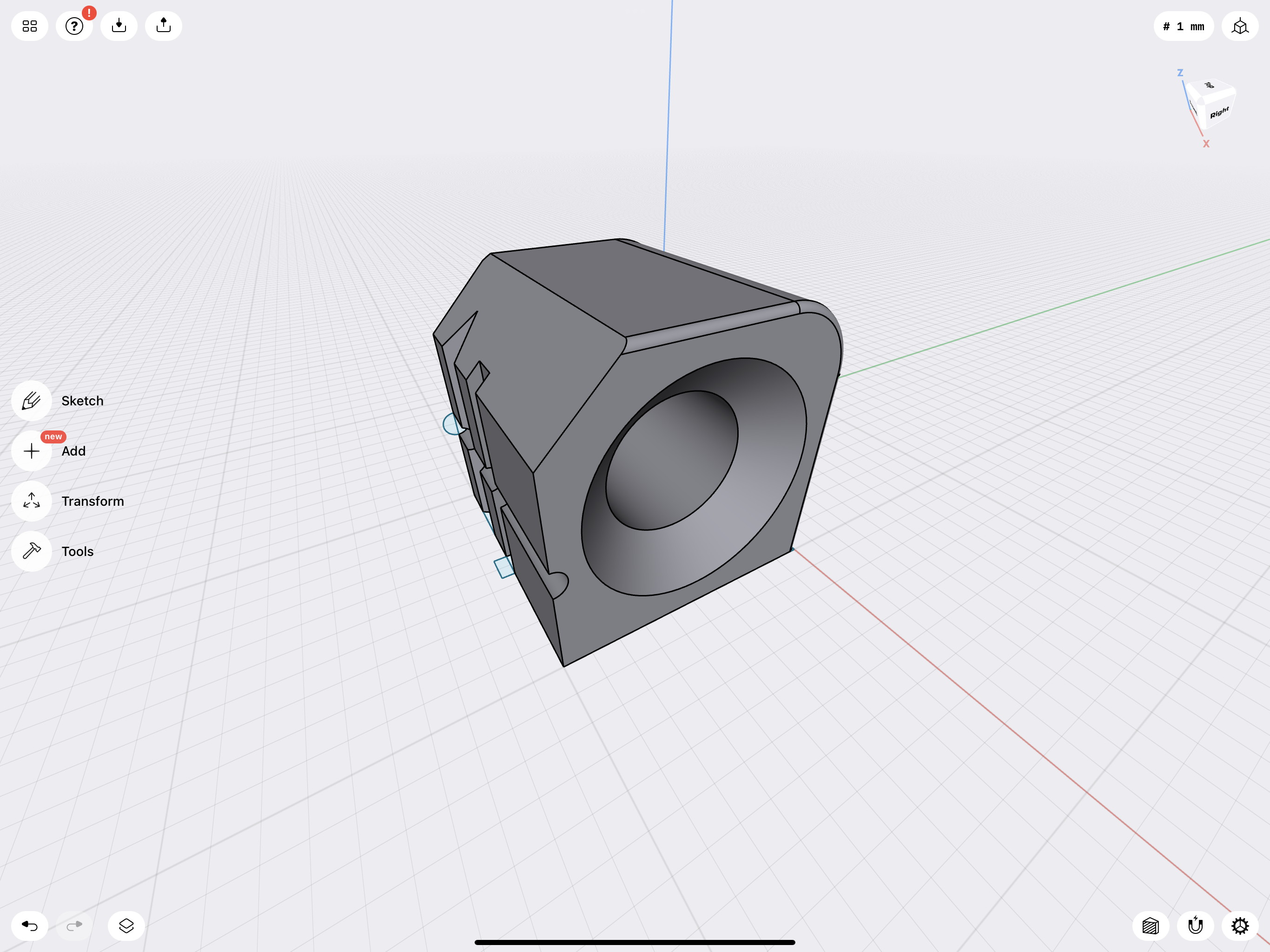Open the Add plus menu
The height and width of the screenshot is (952, 1270).
coord(32,451)
